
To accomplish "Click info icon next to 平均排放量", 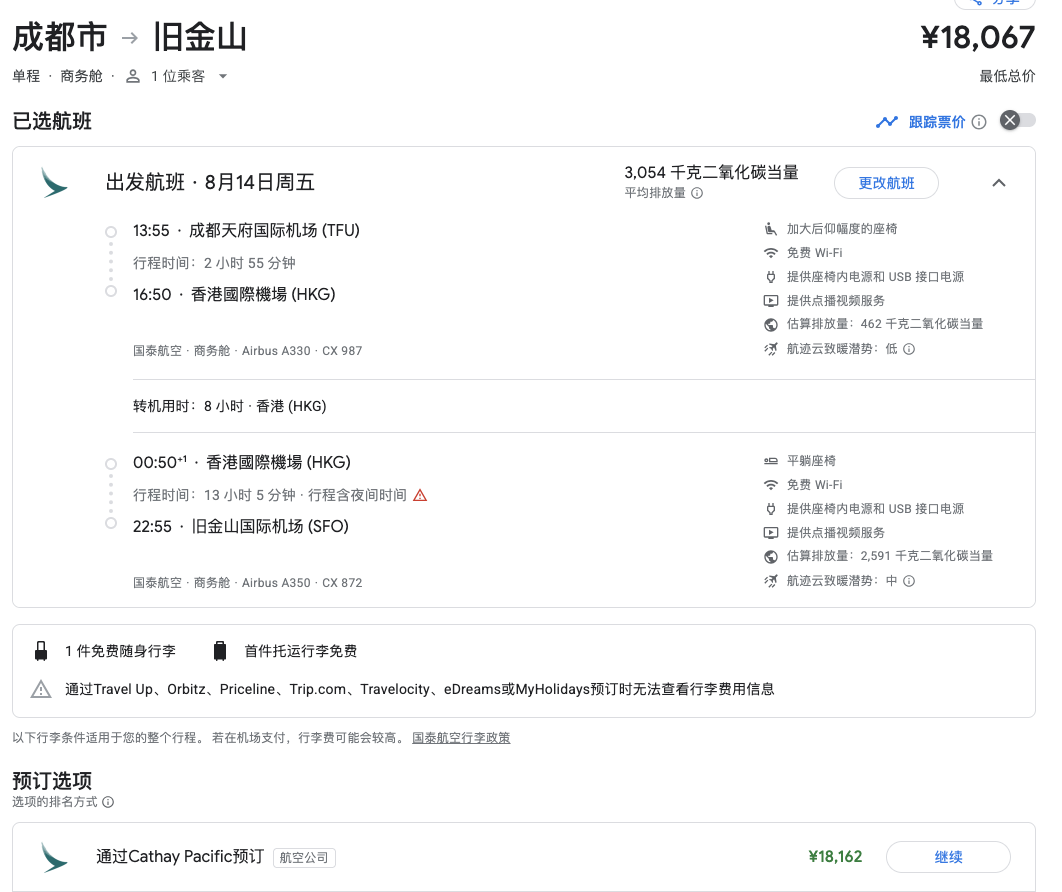I will coord(697,193).
